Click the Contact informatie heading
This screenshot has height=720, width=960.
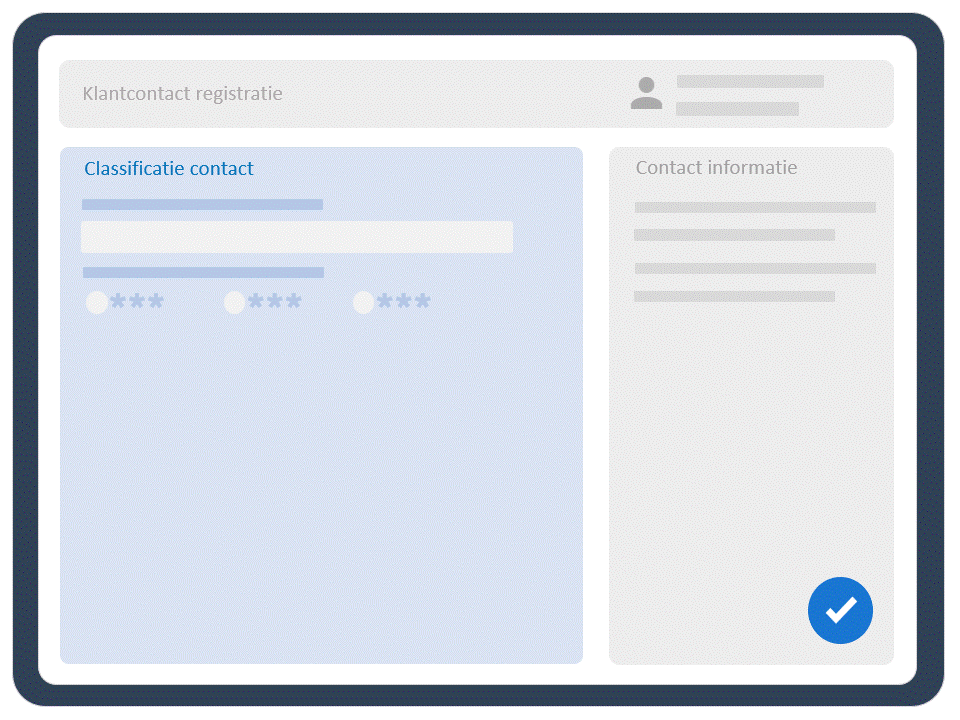[x=716, y=167]
